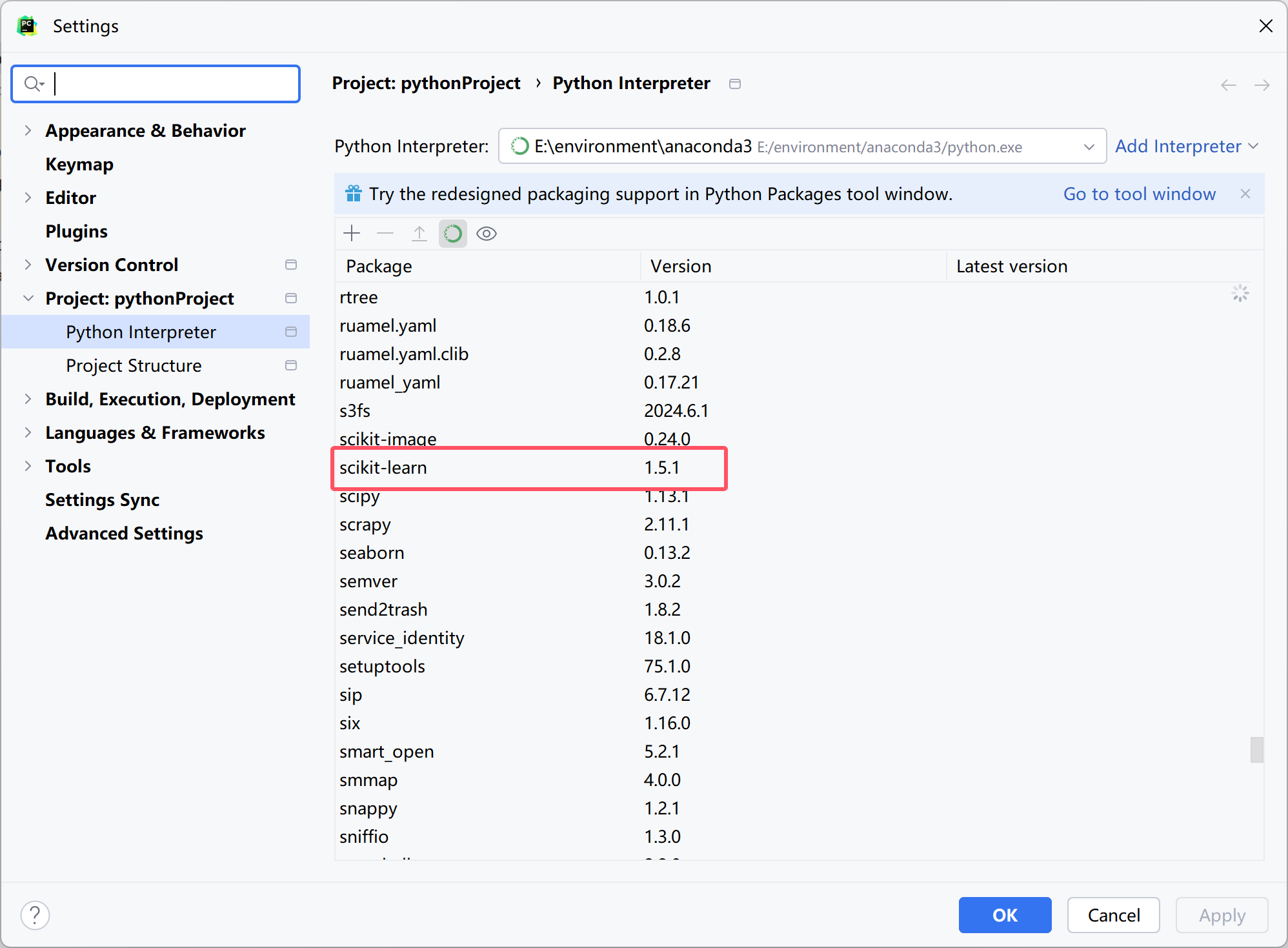Click the back navigation arrow

click(x=1229, y=85)
